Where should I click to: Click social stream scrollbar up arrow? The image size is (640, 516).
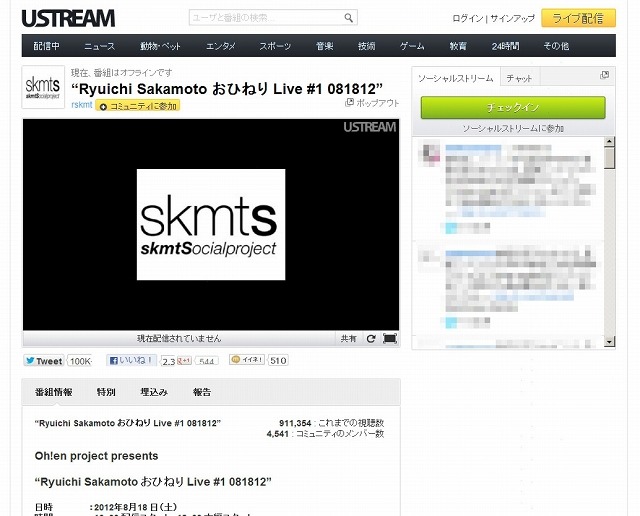[x=609, y=142]
